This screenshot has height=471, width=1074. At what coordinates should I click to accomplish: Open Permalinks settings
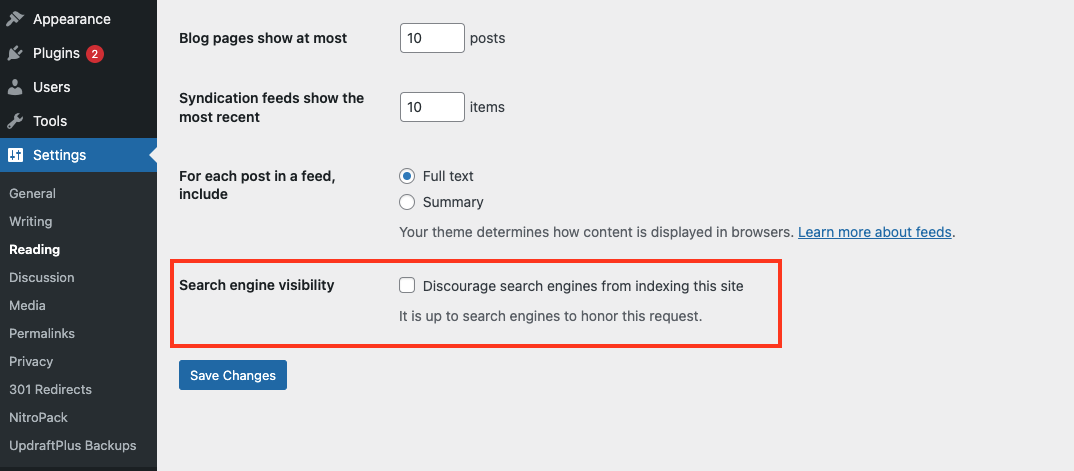point(42,333)
